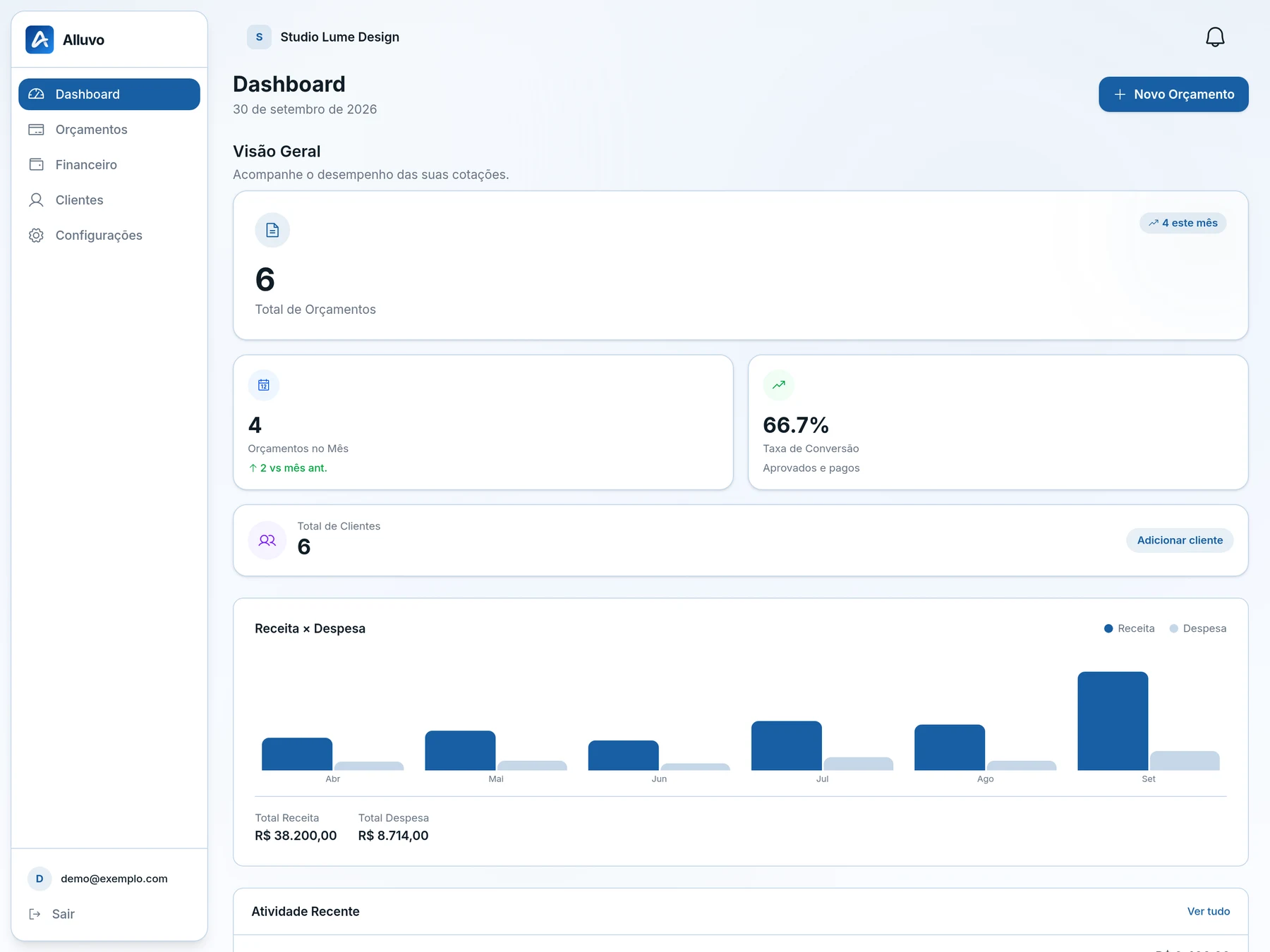Click the document icon in Total de Orçamentos card
The width and height of the screenshot is (1270, 952).
click(272, 230)
